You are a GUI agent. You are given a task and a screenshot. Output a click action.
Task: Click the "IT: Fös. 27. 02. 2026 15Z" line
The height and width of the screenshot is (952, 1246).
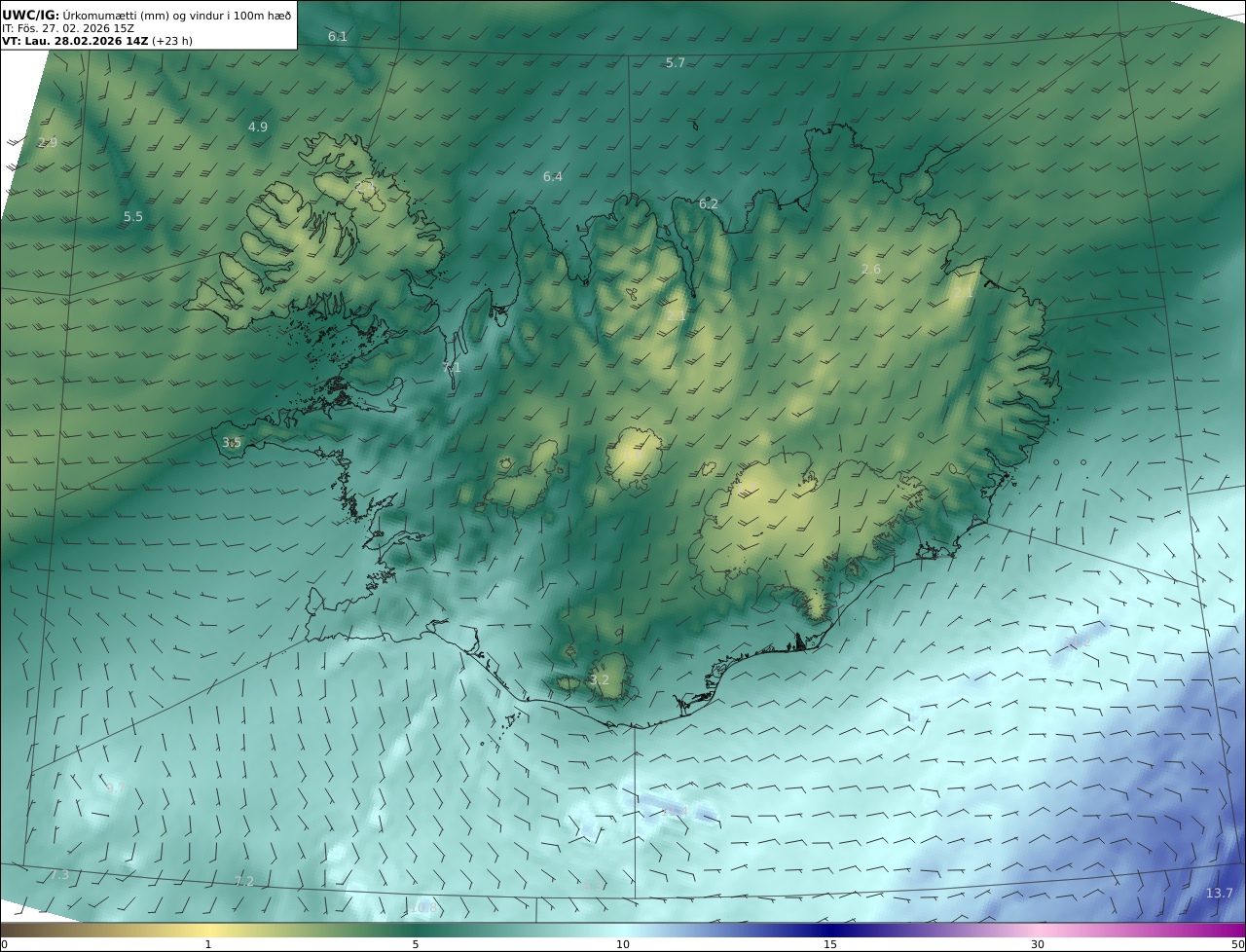coord(68,28)
